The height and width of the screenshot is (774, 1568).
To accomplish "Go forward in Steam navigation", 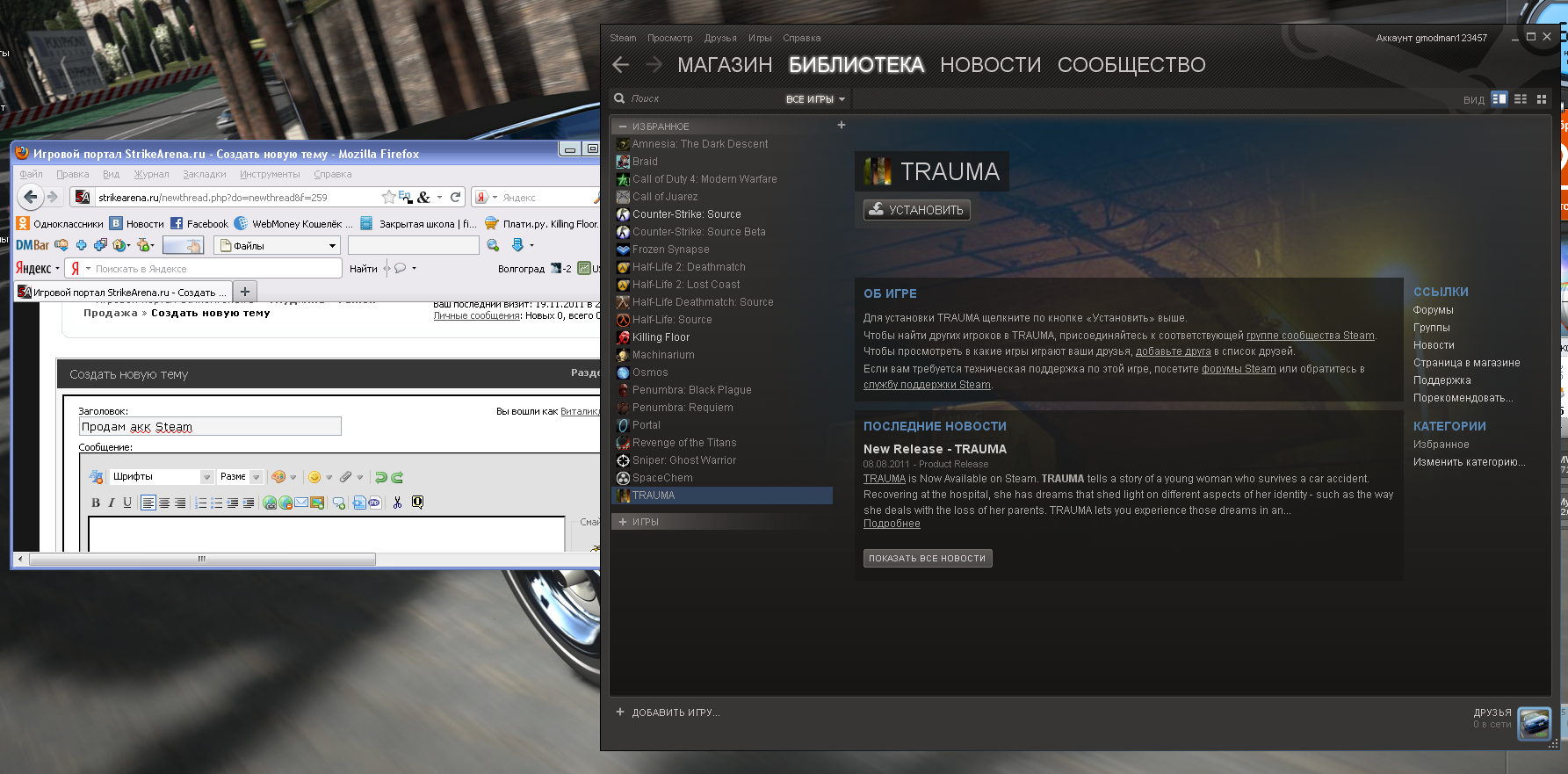I will pyautogui.click(x=654, y=64).
